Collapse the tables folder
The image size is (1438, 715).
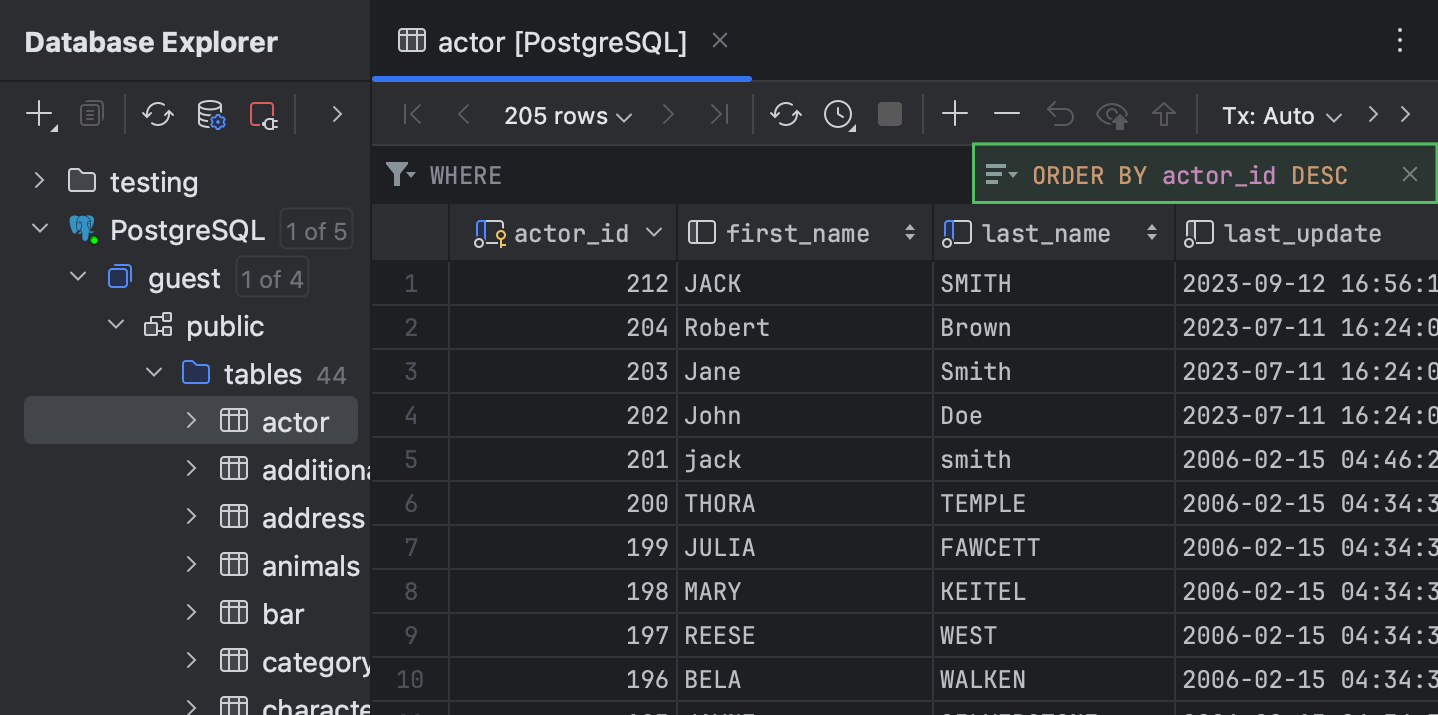point(154,373)
